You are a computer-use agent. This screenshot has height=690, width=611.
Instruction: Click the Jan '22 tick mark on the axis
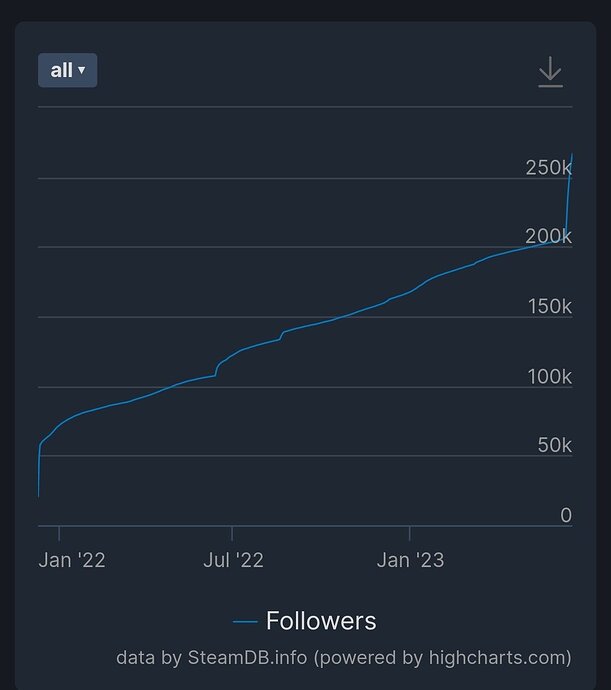(59, 532)
